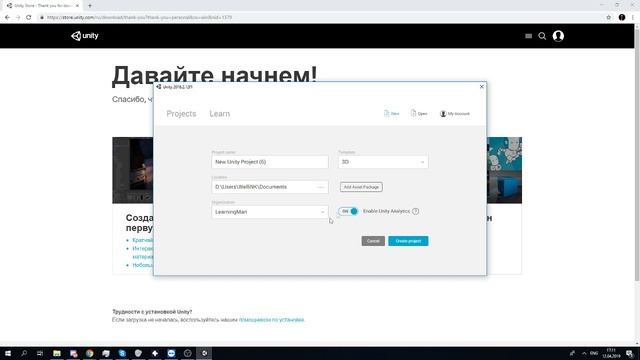
Task: Open Skype from the taskbar
Action: [122, 353]
